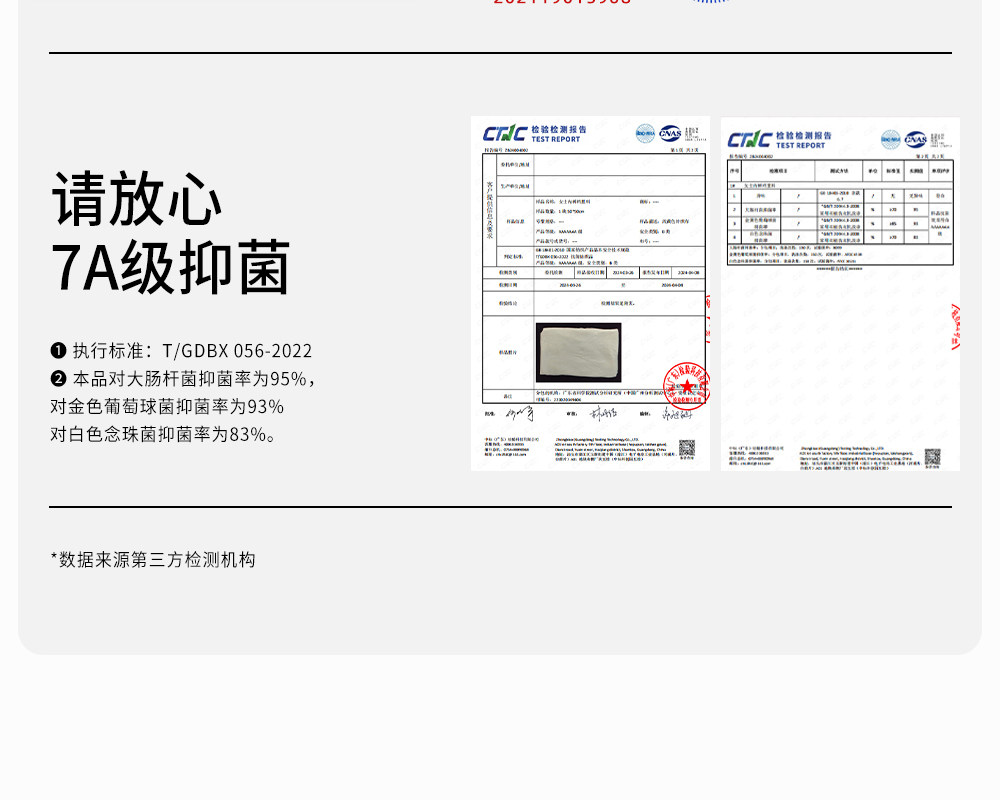Click the heading '7A级抑菌'
This screenshot has width=1000, height=800.
170,267
